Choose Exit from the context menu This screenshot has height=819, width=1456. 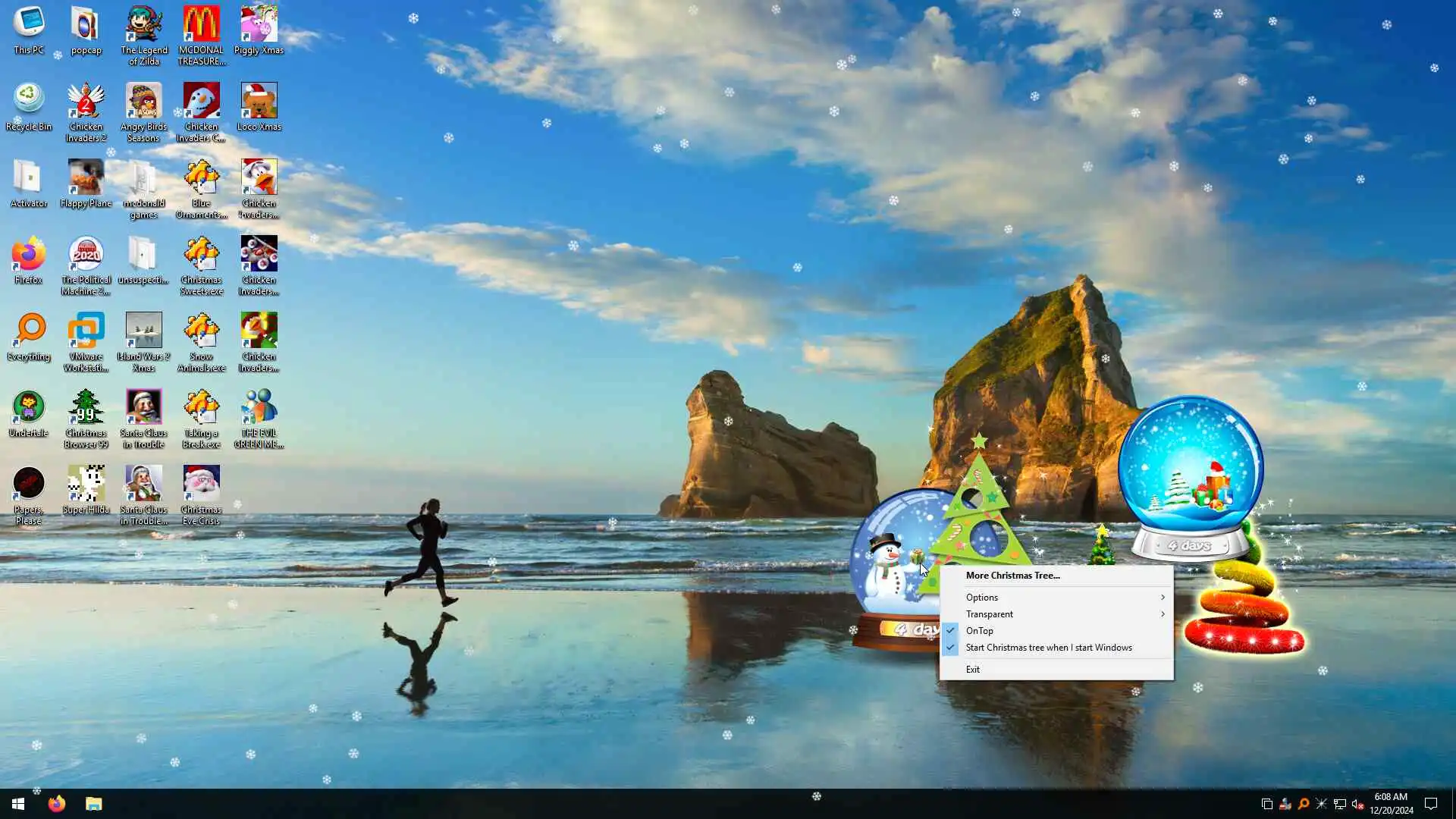coord(973,670)
